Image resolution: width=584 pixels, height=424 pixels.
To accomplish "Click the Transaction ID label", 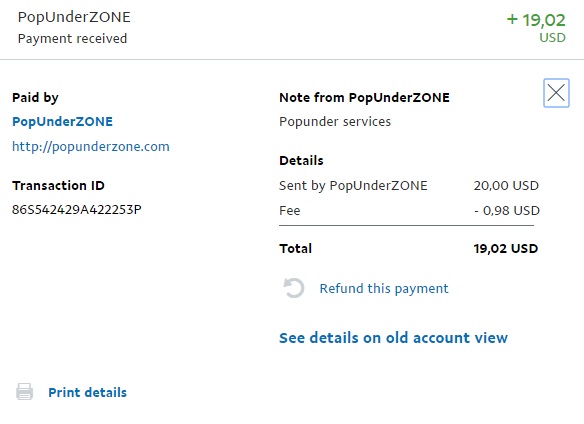I will click(58, 186).
